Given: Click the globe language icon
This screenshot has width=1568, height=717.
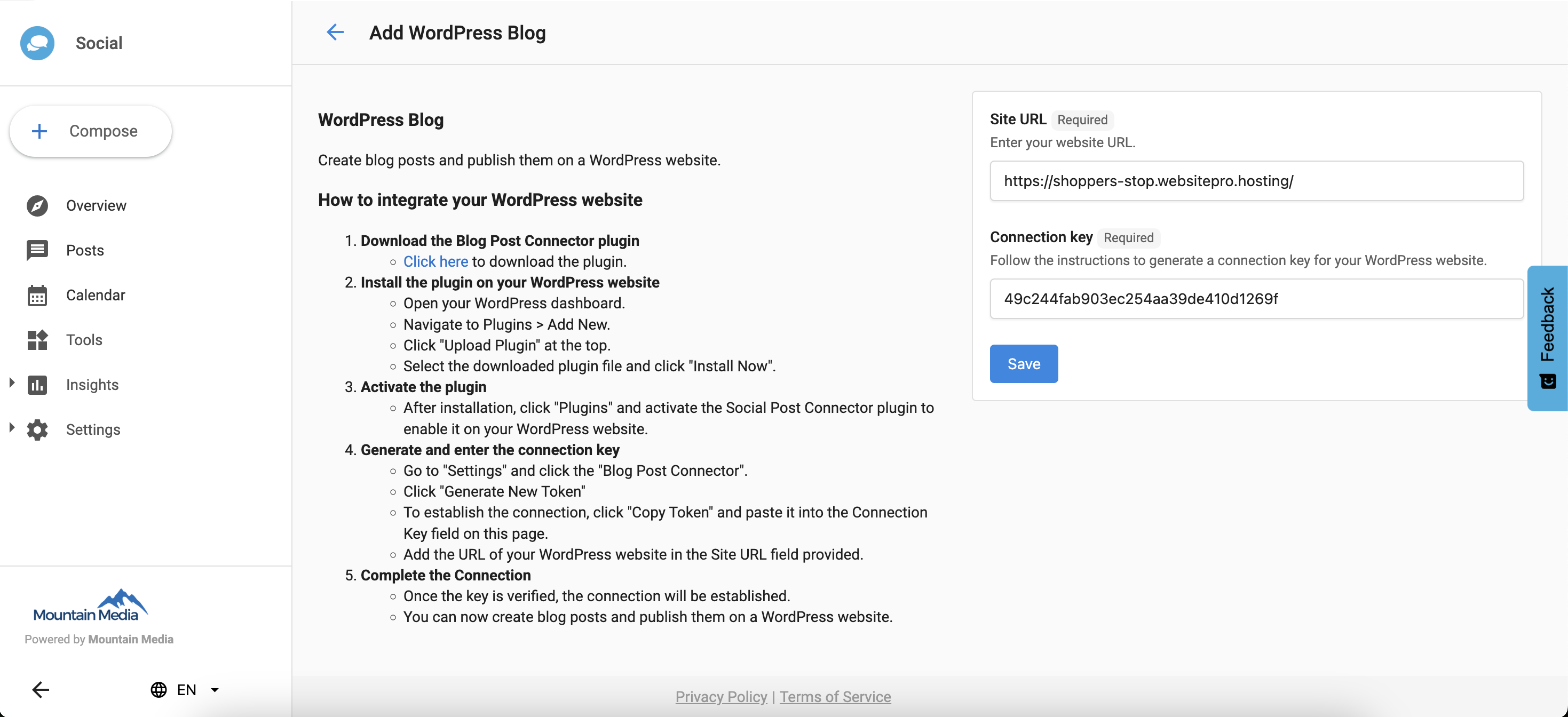Looking at the screenshot, I should [159, 690].
